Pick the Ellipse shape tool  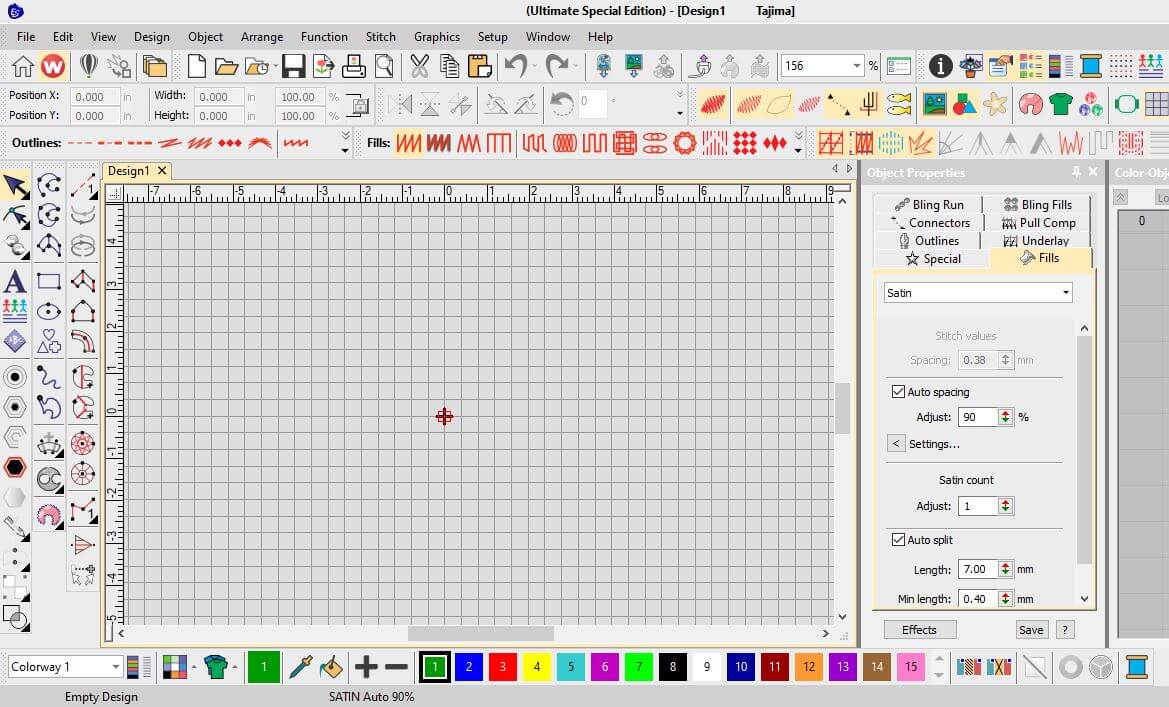point(49,311)
